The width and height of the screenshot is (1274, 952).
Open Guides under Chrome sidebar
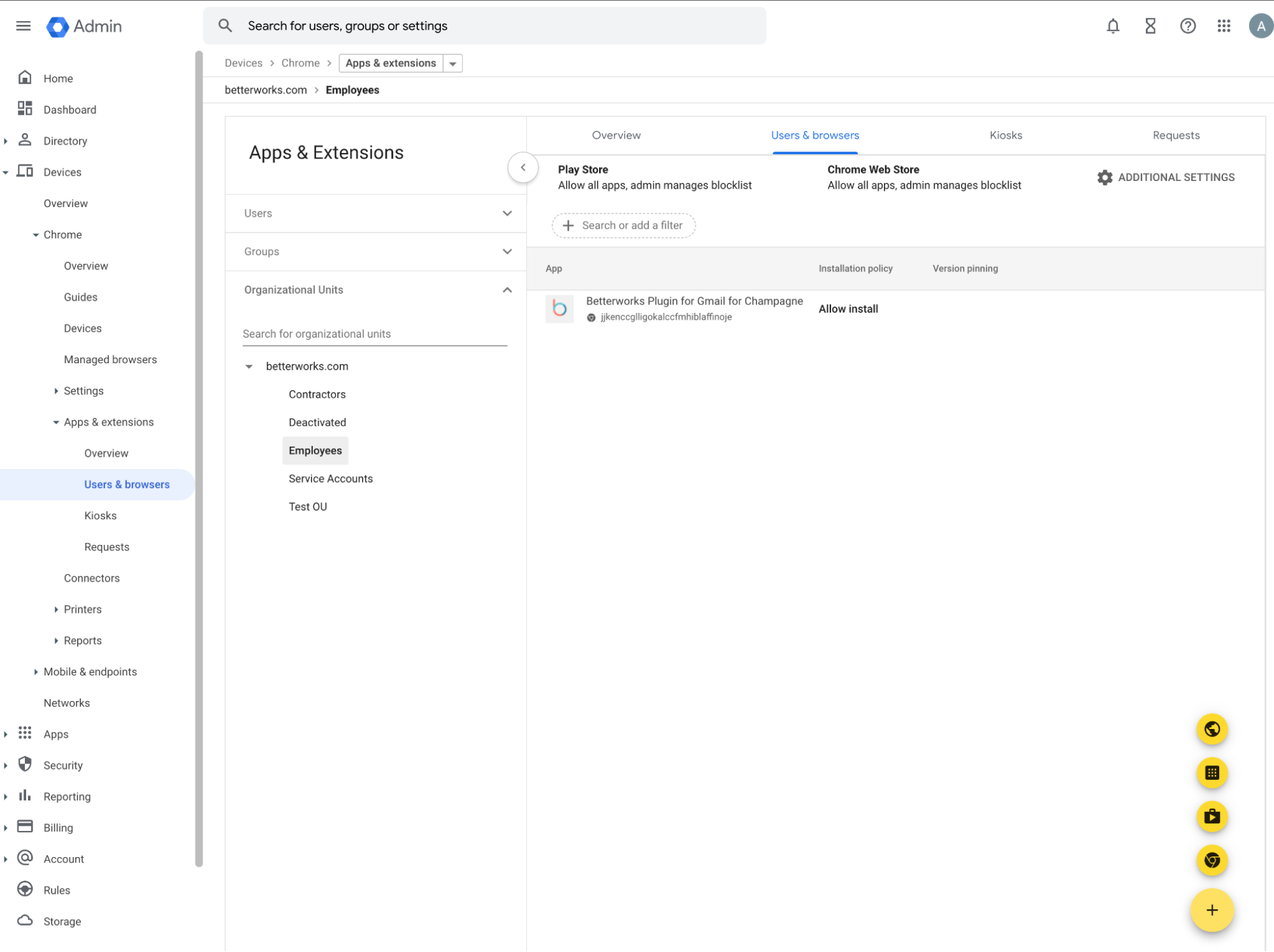click(80, 297)
